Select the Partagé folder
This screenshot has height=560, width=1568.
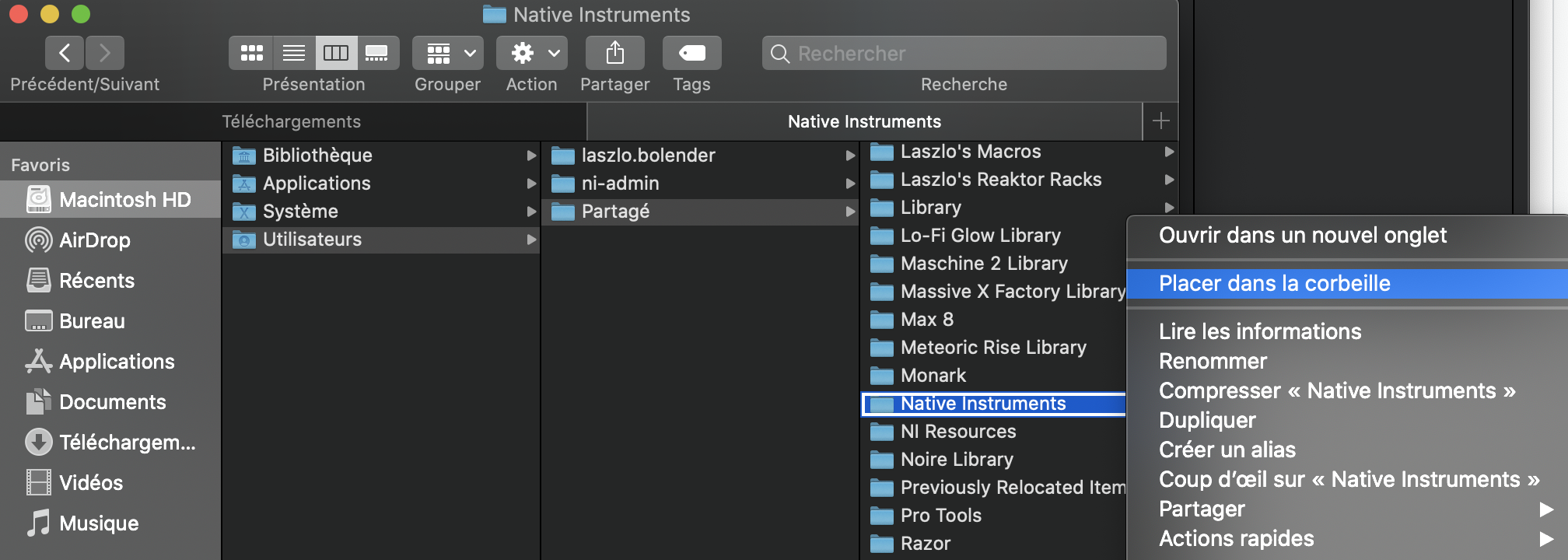700,212
